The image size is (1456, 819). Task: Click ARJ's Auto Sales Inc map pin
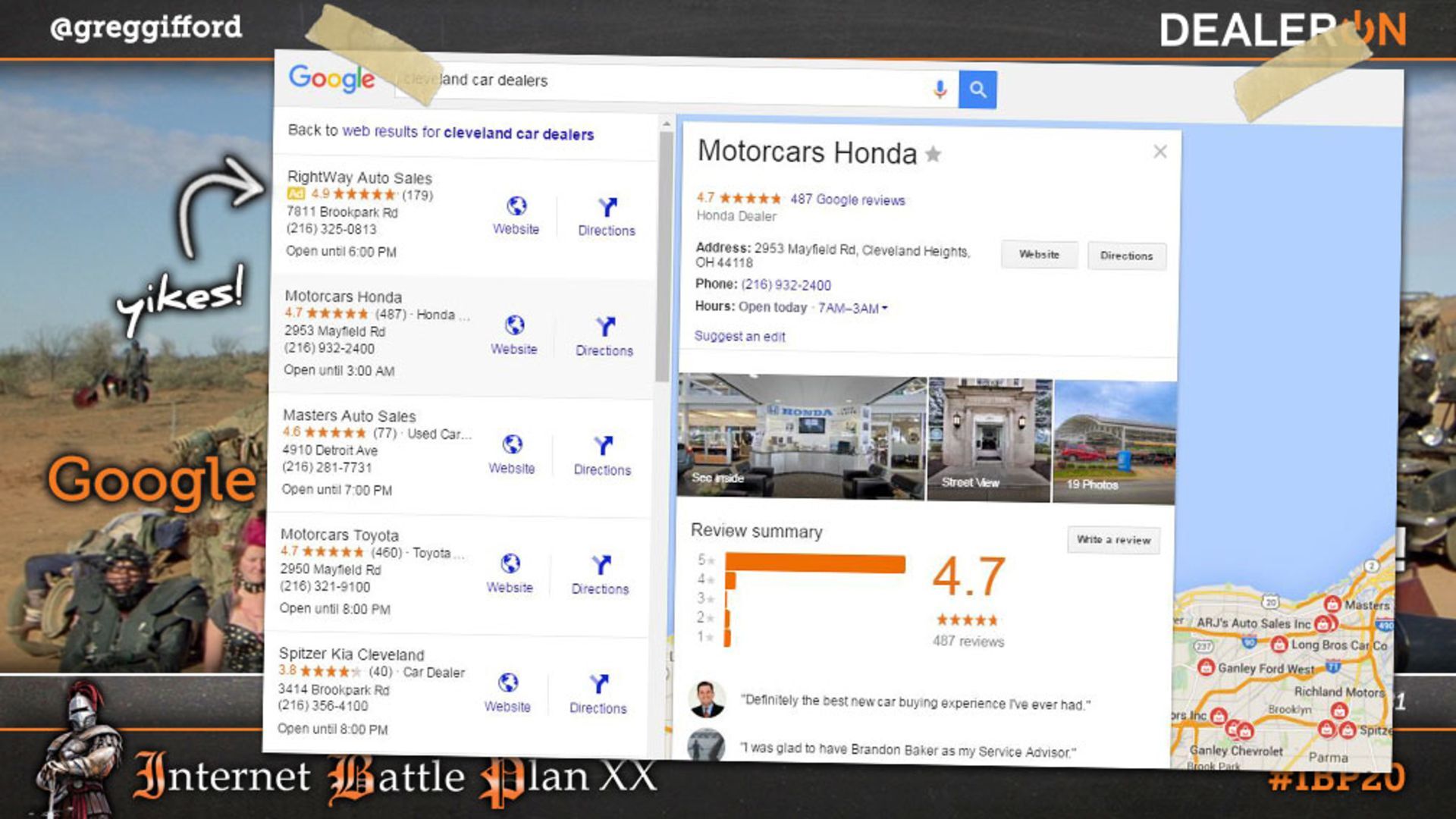[x=1323, y=623]
